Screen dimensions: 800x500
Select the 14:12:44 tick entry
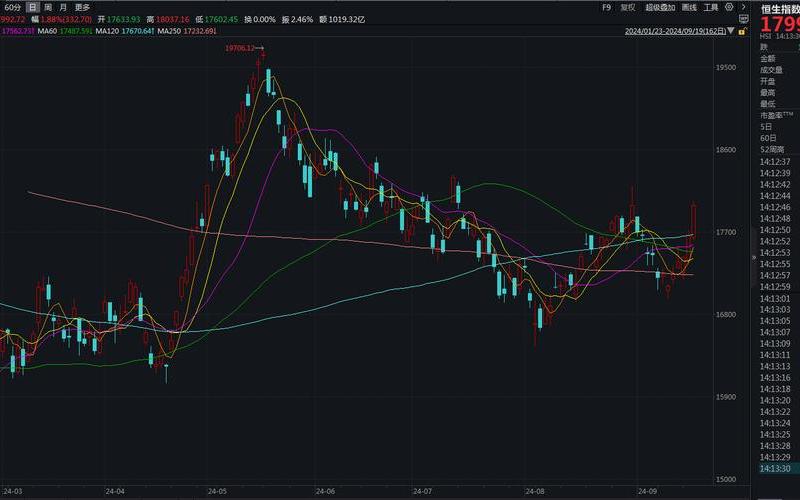(774, 196)
